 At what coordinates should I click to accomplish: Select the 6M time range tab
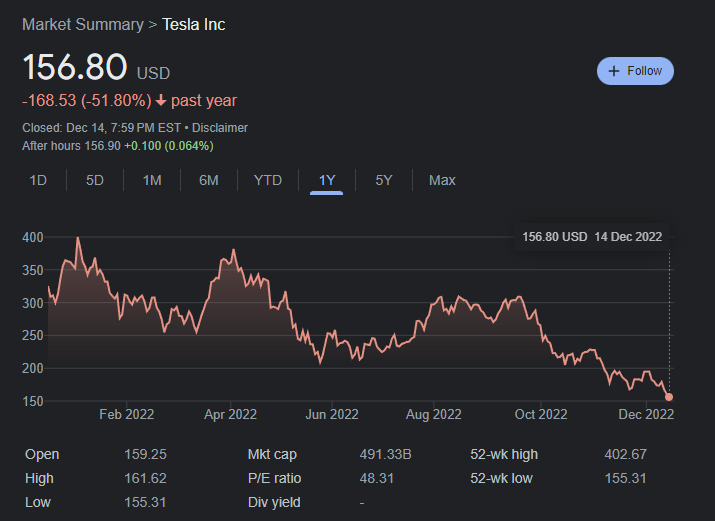pyautogui.click(x=208, y=181)
